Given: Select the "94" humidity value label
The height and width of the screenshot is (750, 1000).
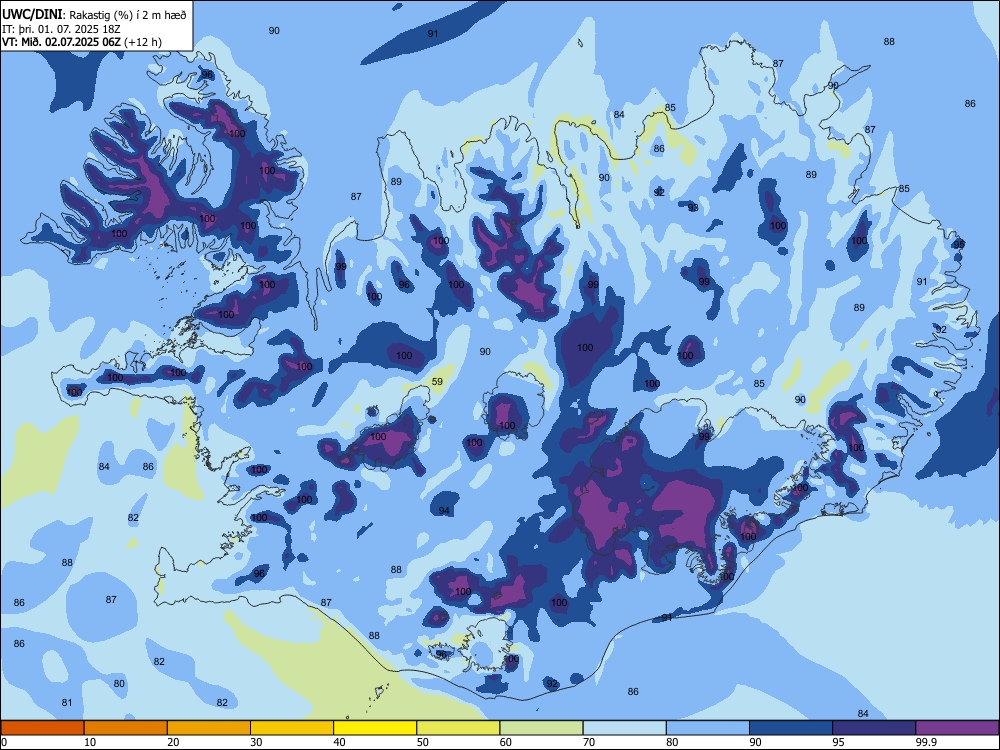Looking at the screenshot, I should 444,511.
